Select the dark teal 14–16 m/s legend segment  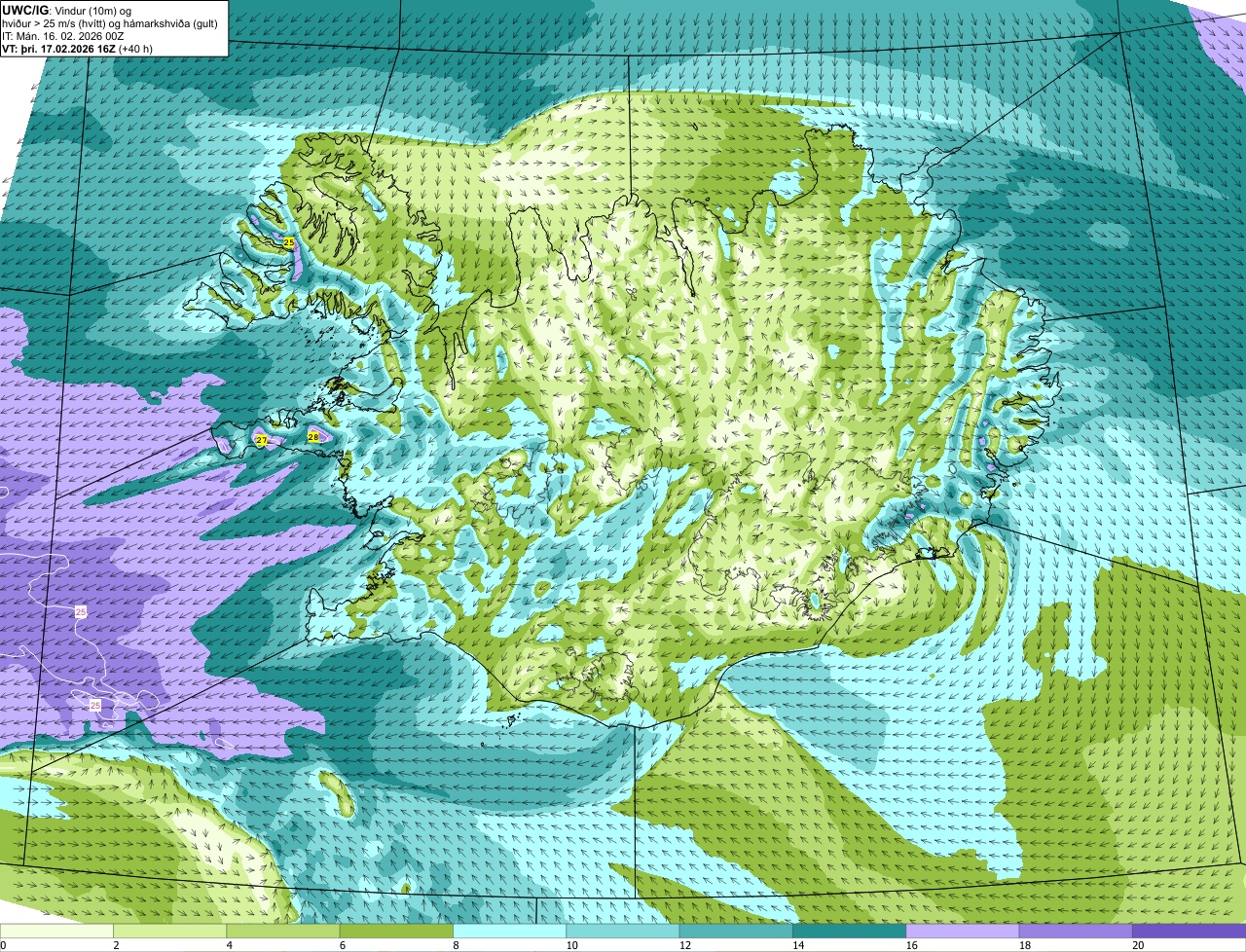coord(848,931)
